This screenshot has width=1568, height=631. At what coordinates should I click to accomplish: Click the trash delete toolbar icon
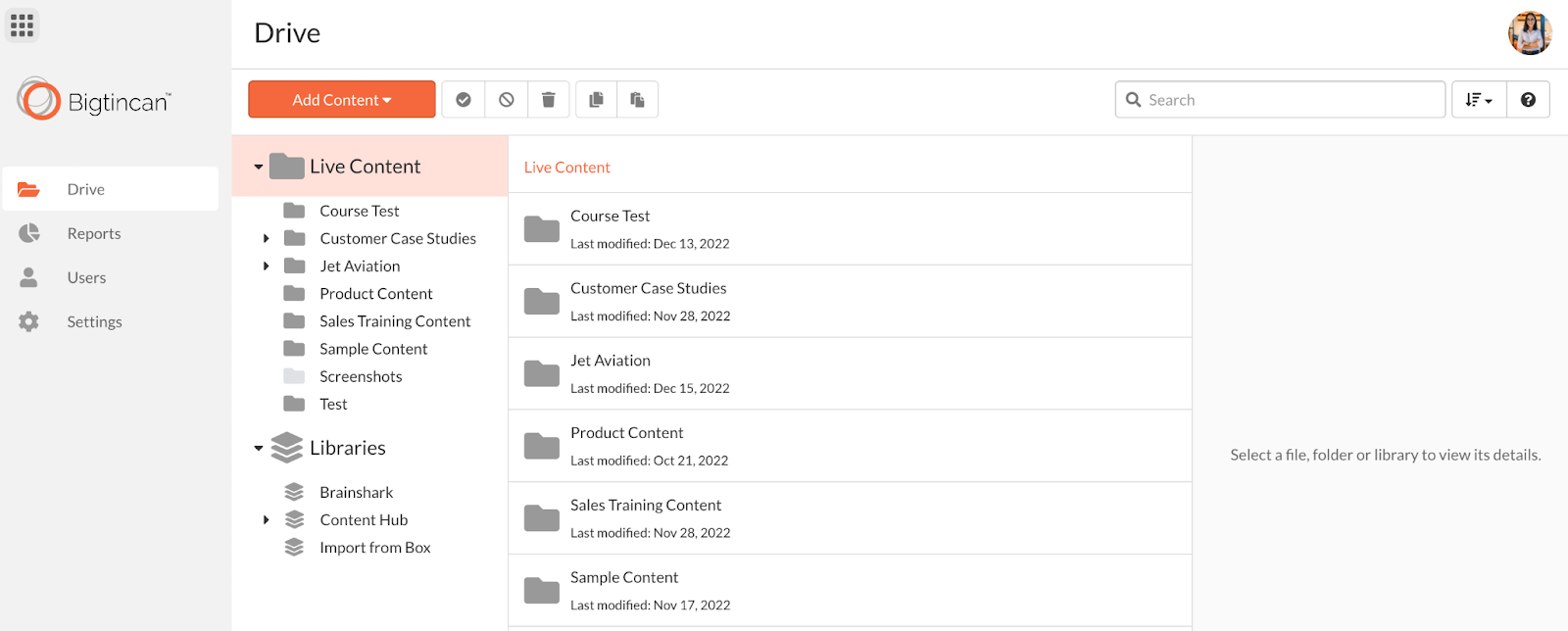[x=549, y=100]
